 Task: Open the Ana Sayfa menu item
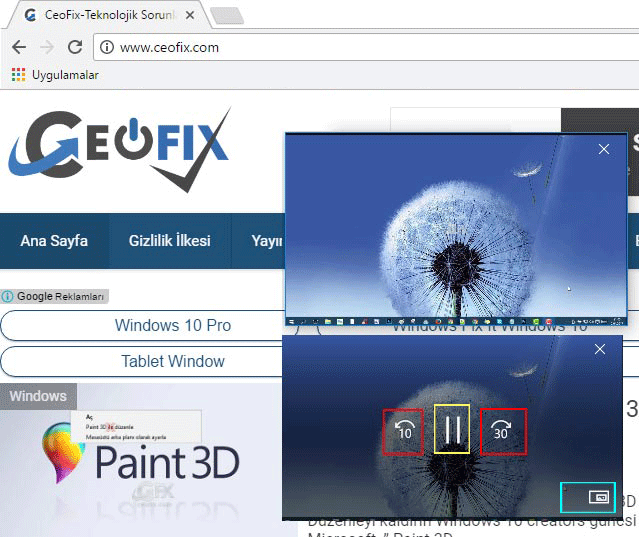pyautogui.click(x=54, y=241)
